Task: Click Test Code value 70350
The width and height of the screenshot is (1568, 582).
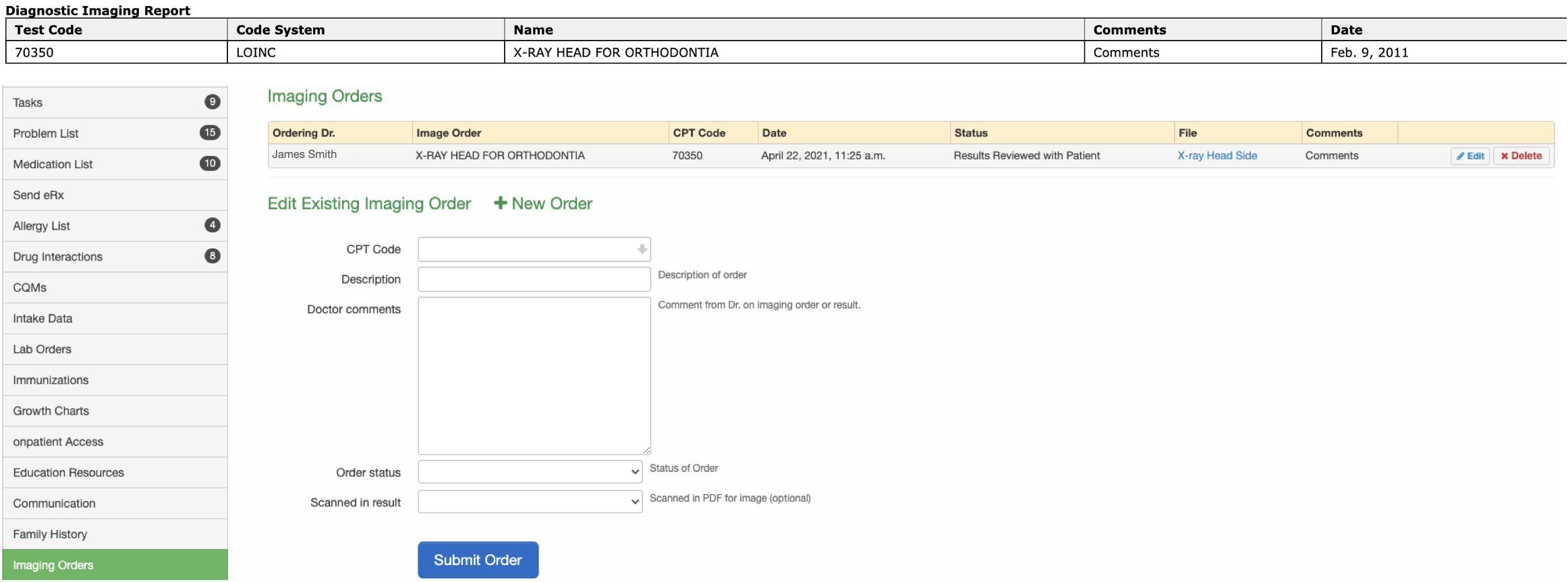Action: pyautogui.click(x=34, y=53)
